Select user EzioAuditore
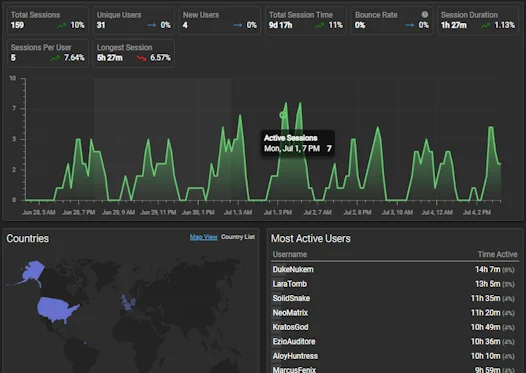 pyautogui.click(x=294, y=341)
